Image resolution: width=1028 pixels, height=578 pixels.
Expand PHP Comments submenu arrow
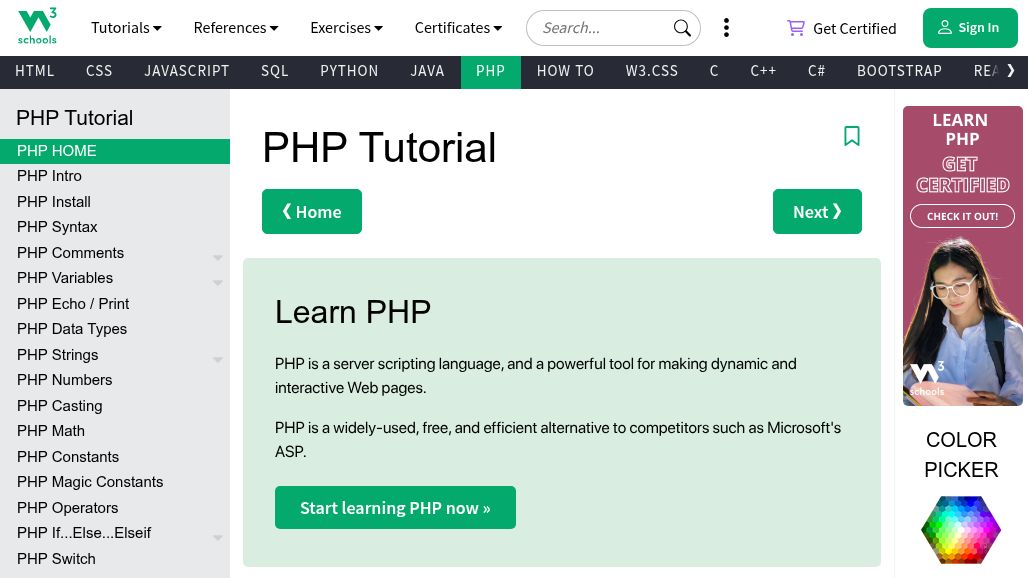coord(217,257)
